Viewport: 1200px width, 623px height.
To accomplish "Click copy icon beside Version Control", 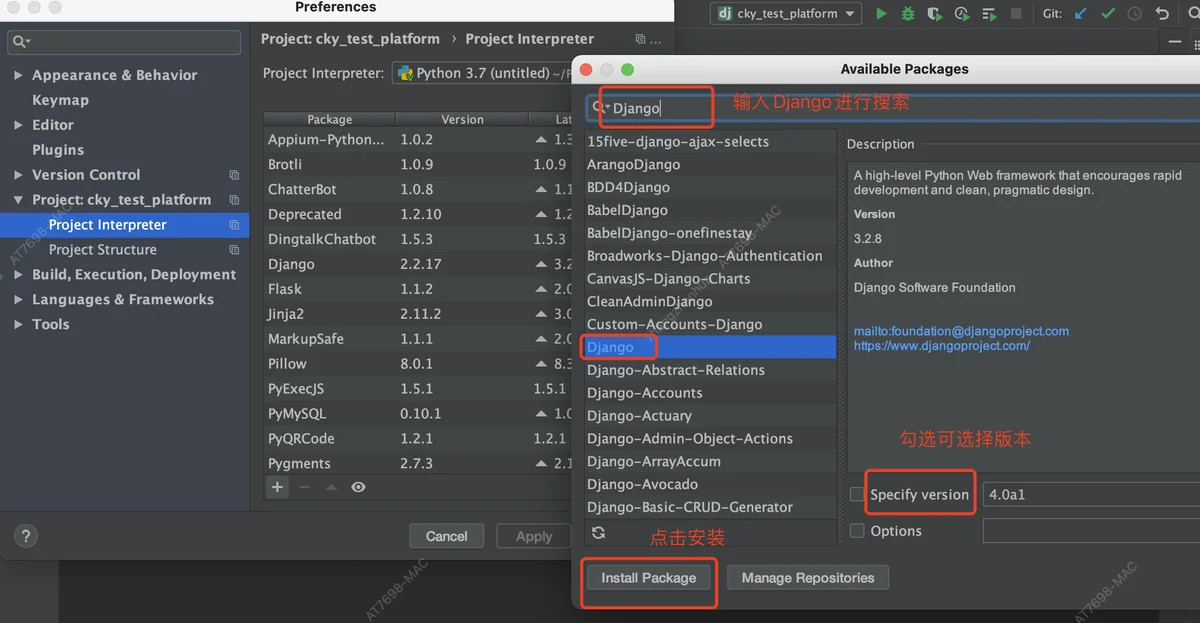I will (x=234, y=175).
